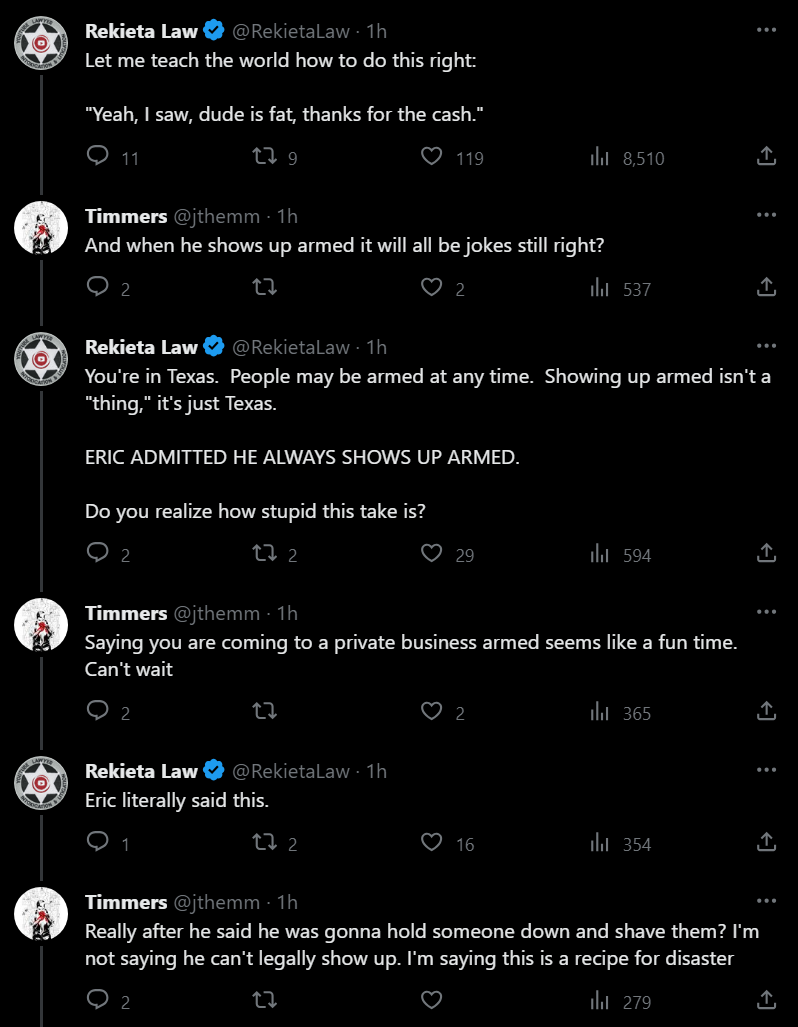Open the Timmers name on the "Can't wait" tweet
The image size is (798, 1027).
[126, 613]
